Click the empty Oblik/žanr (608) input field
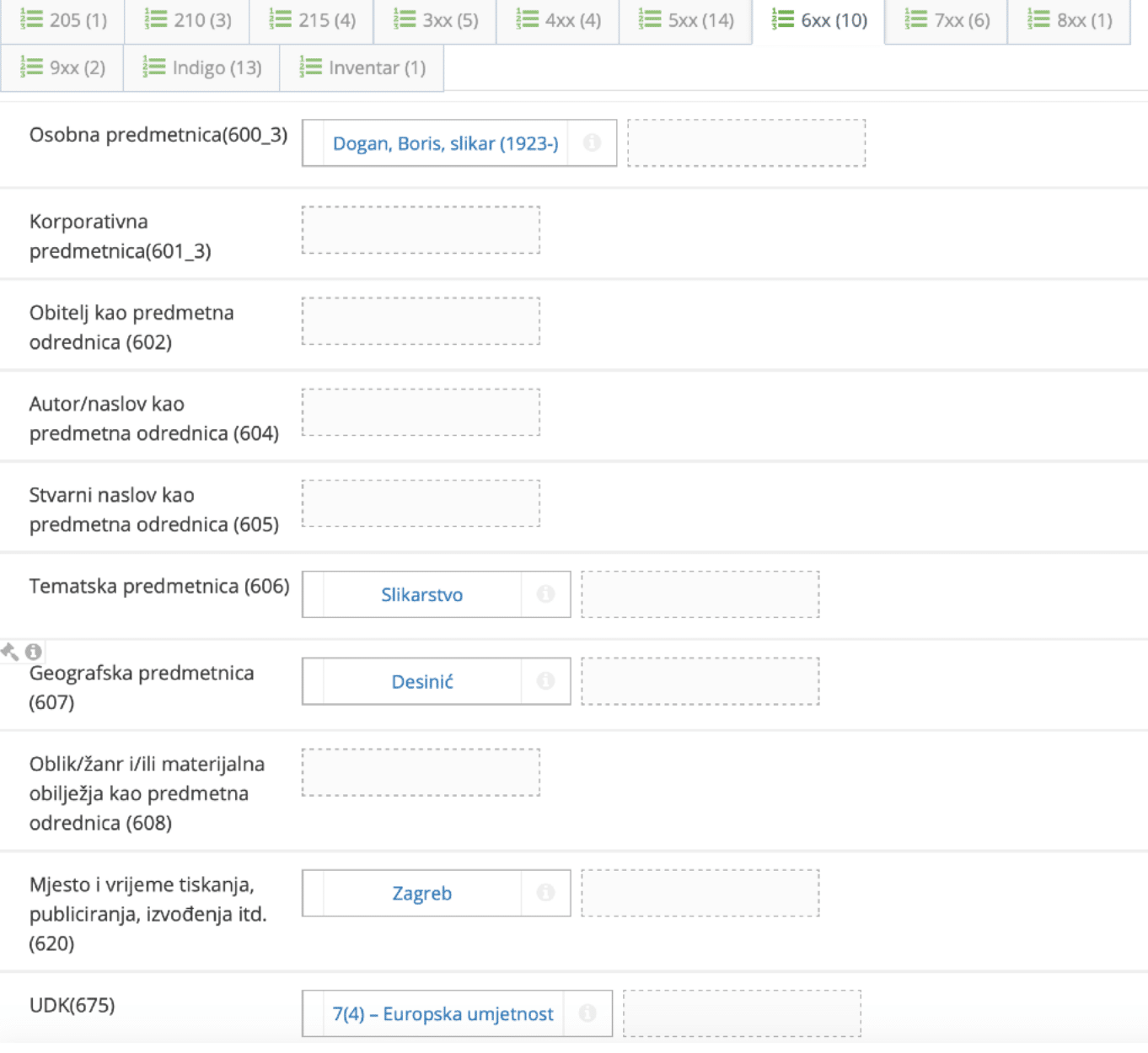Viewport: 1148px width, 1053px height. (x=419, y=772)
